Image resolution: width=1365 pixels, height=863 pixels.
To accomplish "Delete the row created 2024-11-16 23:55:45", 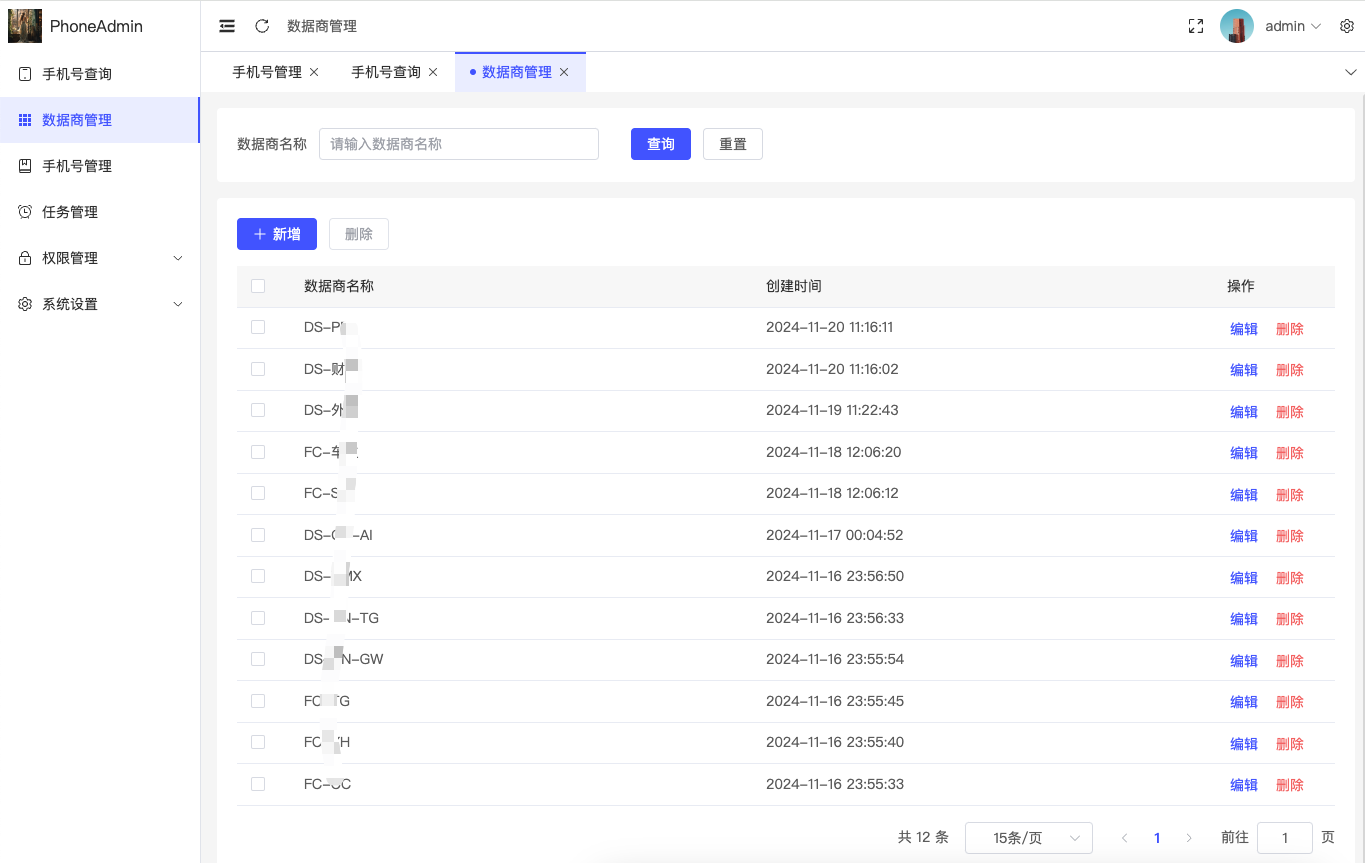I will coord(1290,702).
